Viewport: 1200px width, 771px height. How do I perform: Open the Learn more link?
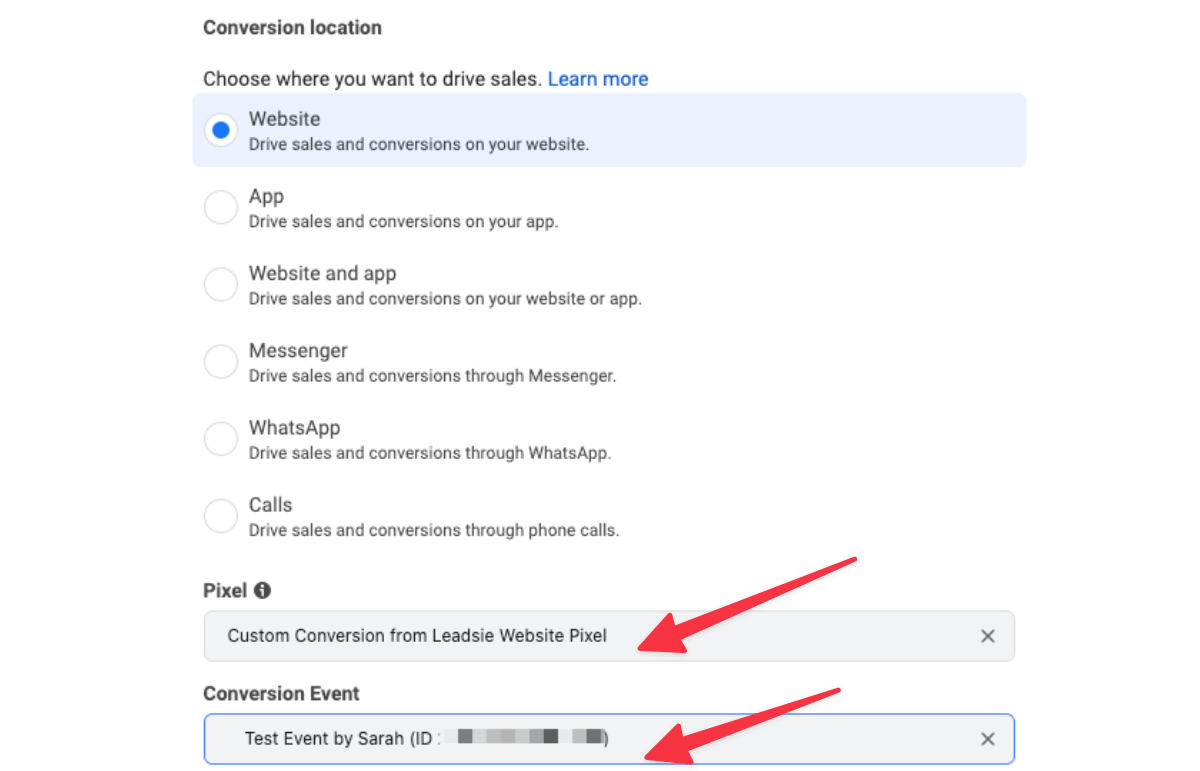(597, 78)
